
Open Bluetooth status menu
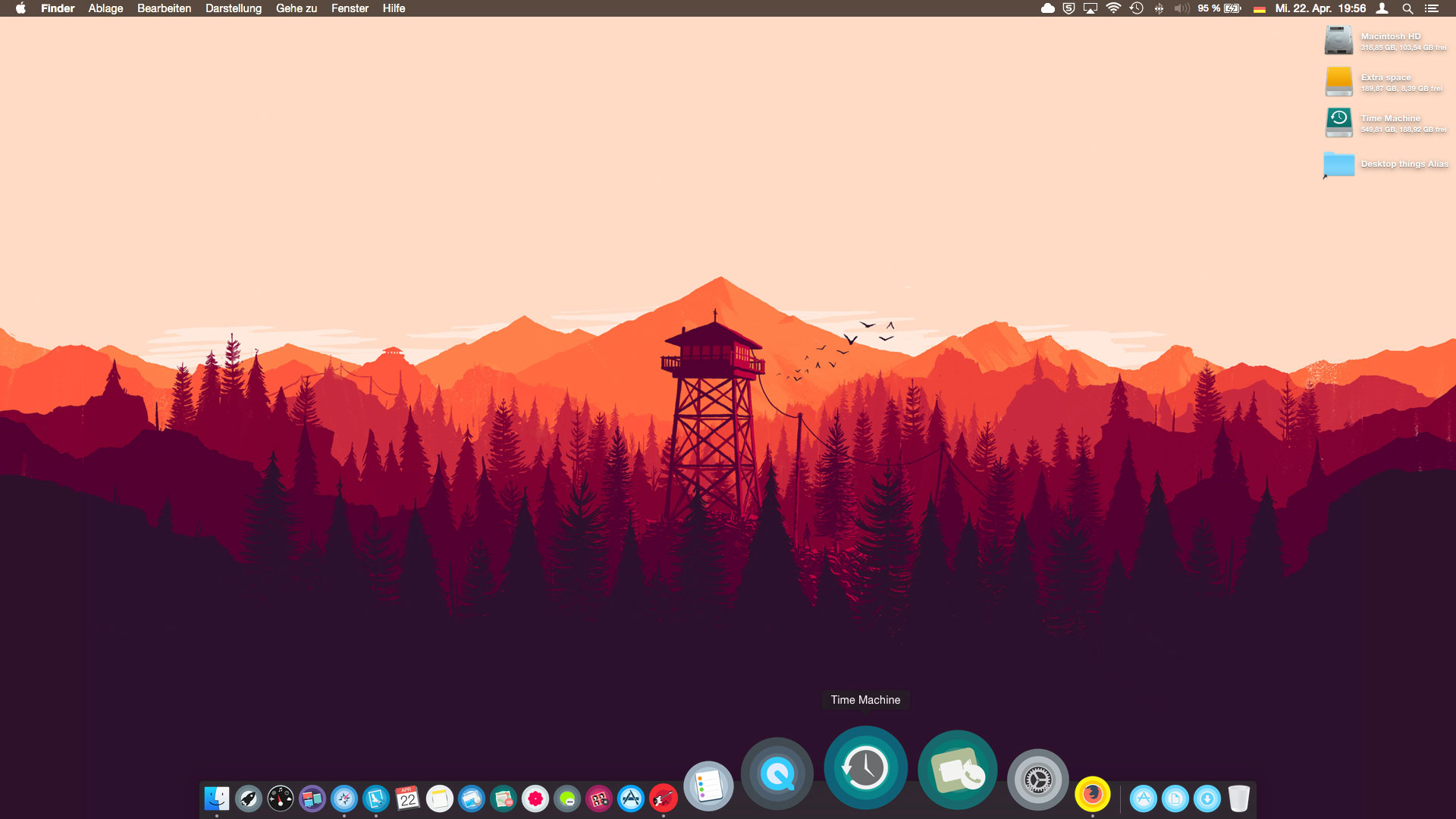pyautogui.click(x=1159, y=8)
